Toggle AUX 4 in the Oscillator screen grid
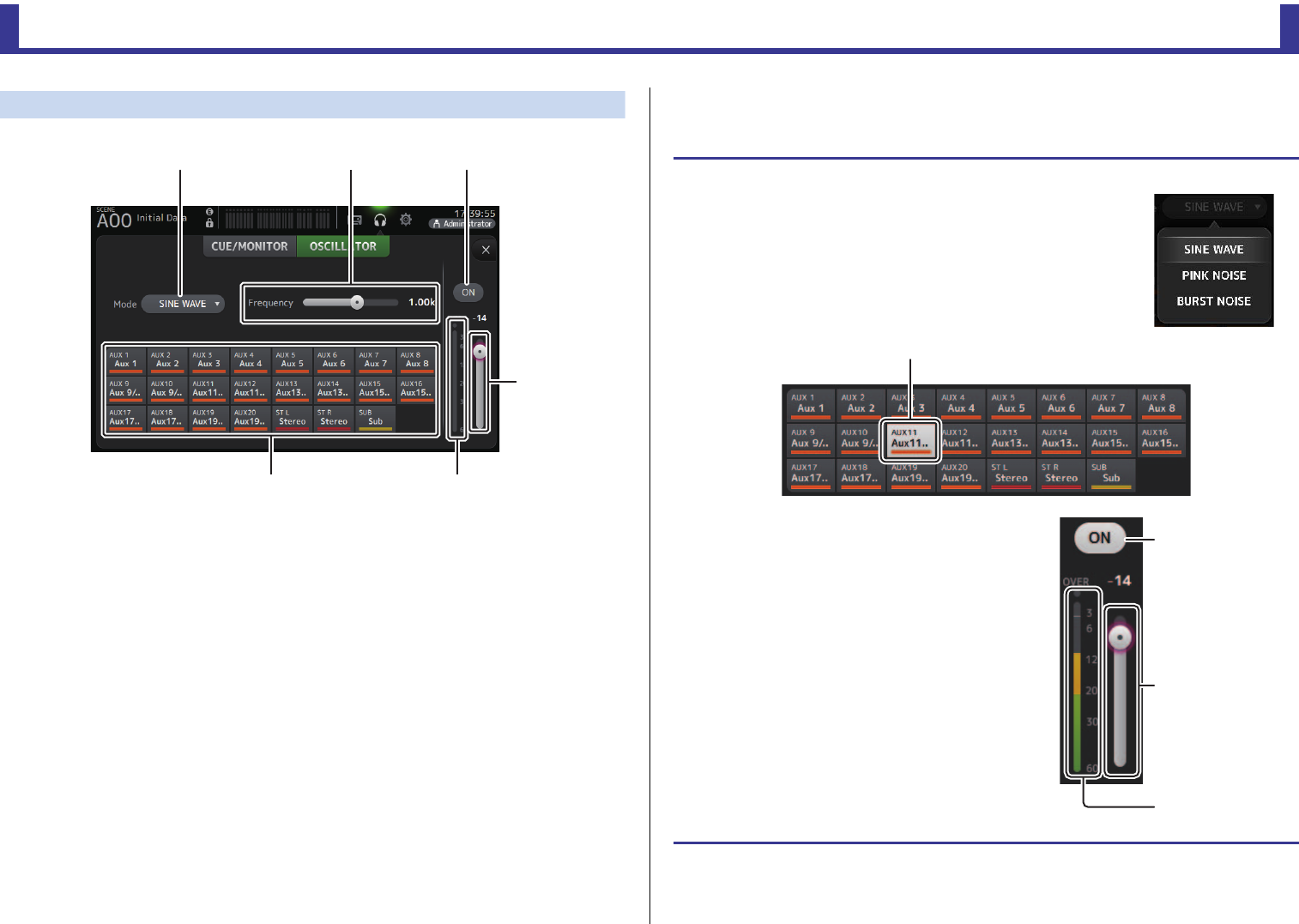 pos(251,361)
